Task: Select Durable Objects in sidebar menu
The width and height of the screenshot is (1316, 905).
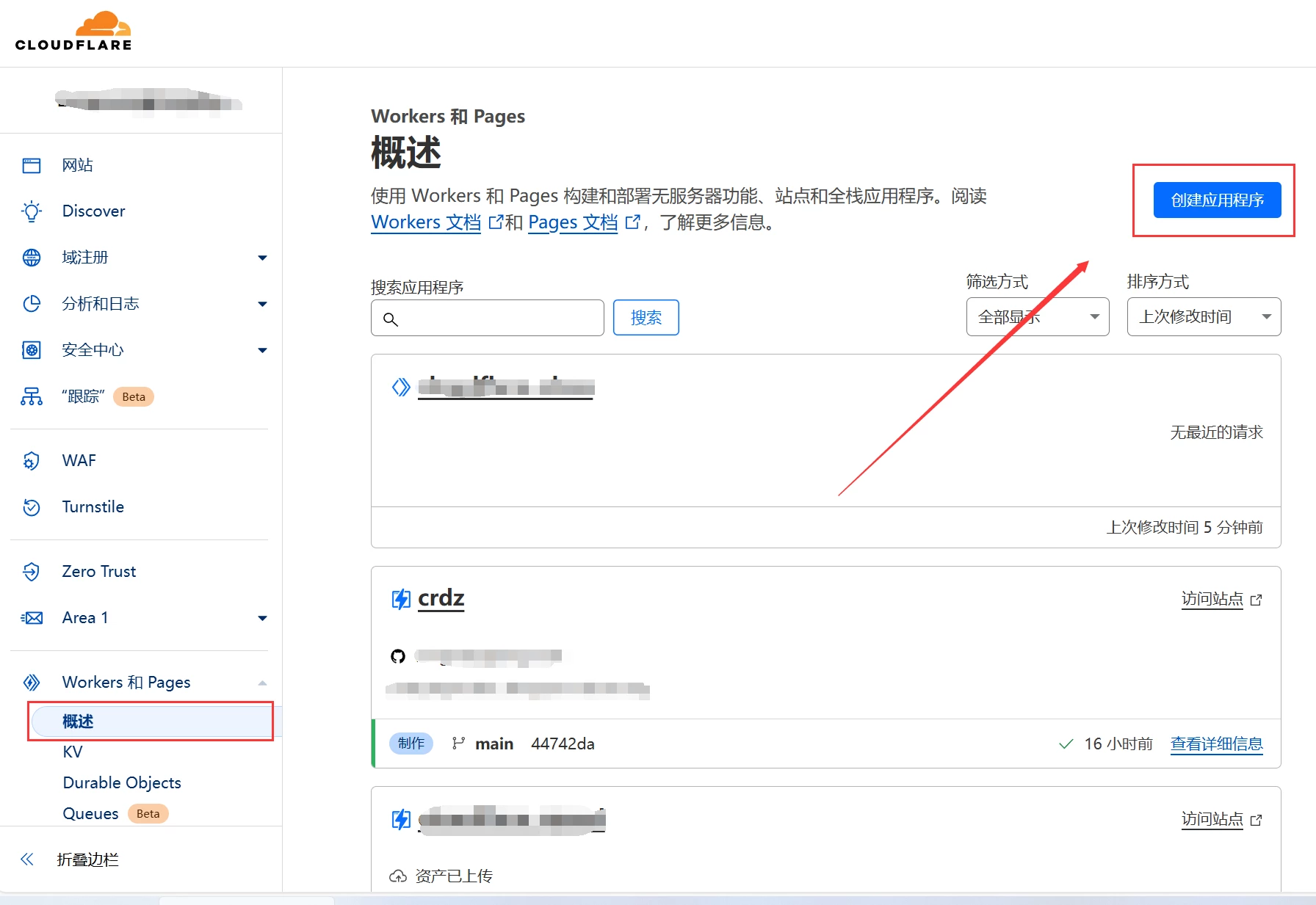Action: click(121, 782)
